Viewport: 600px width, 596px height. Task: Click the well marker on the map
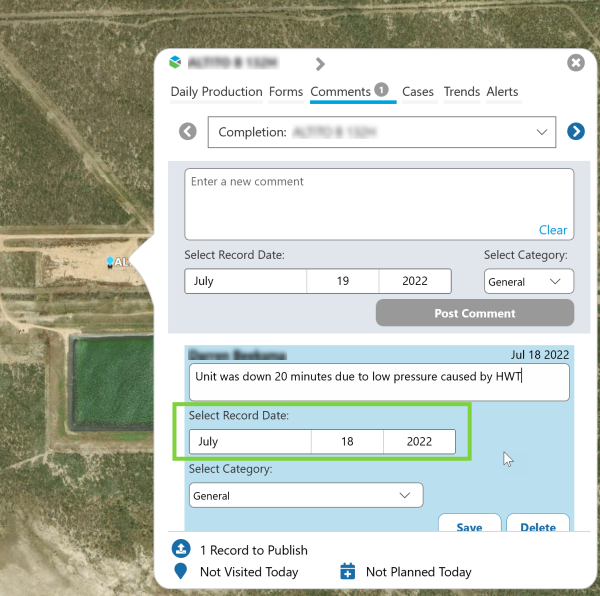(110, 261)
